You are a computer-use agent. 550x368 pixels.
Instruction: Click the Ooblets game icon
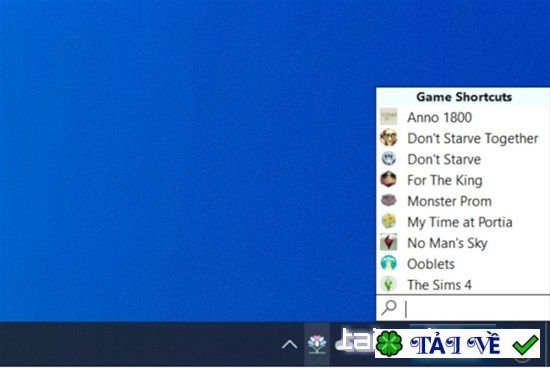[389, 263]
